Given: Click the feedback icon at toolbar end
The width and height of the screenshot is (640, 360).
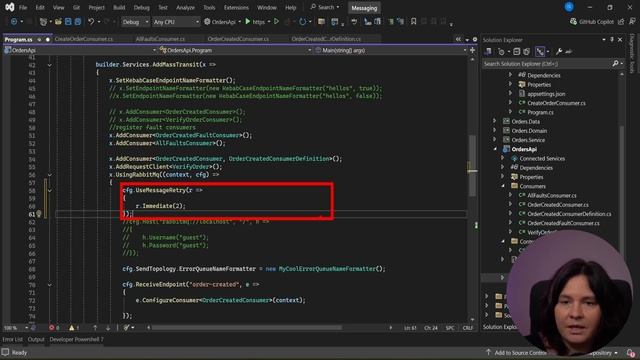Looking at the screenshot, I should [632, 22].
